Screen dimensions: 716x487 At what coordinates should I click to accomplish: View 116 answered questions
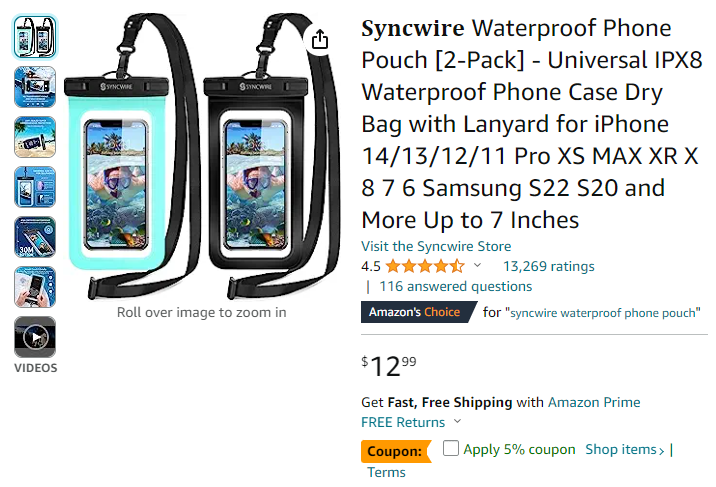click(456, 286)
